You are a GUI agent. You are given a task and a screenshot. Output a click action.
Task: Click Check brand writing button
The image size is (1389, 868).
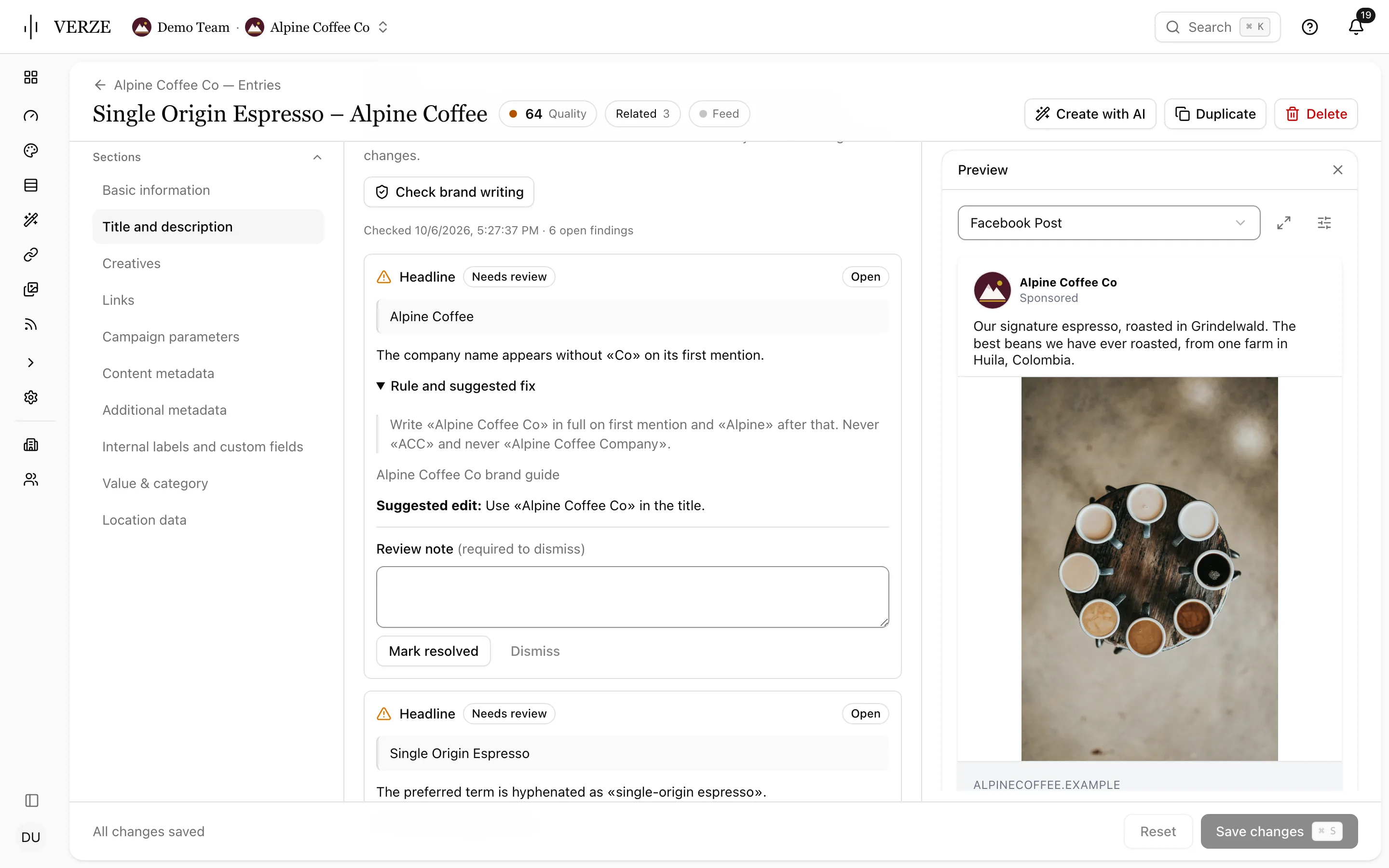click(449, 192)
